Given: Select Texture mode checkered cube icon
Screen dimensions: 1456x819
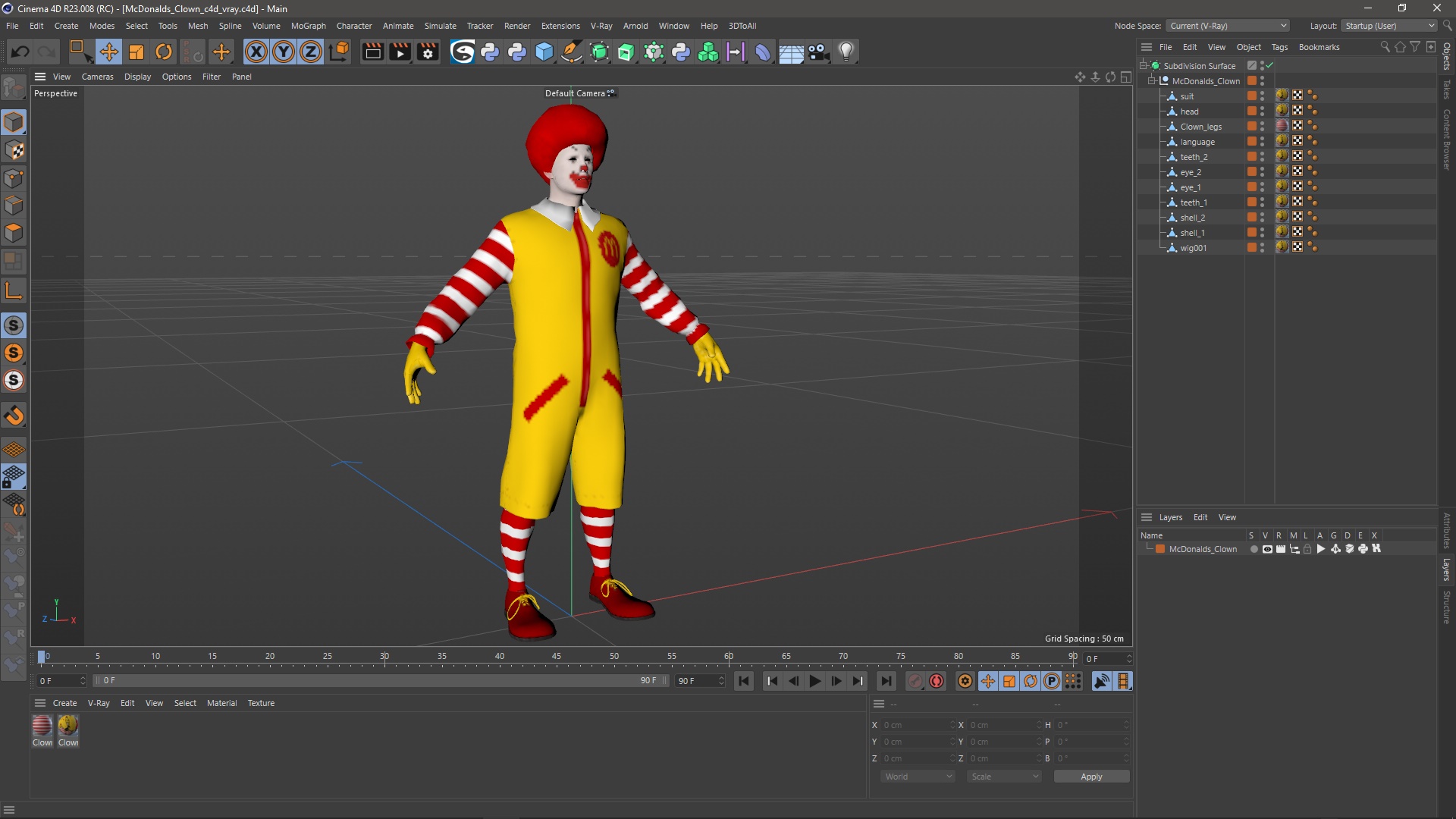Looking at the screenshot, I should [x=14, y=150].
